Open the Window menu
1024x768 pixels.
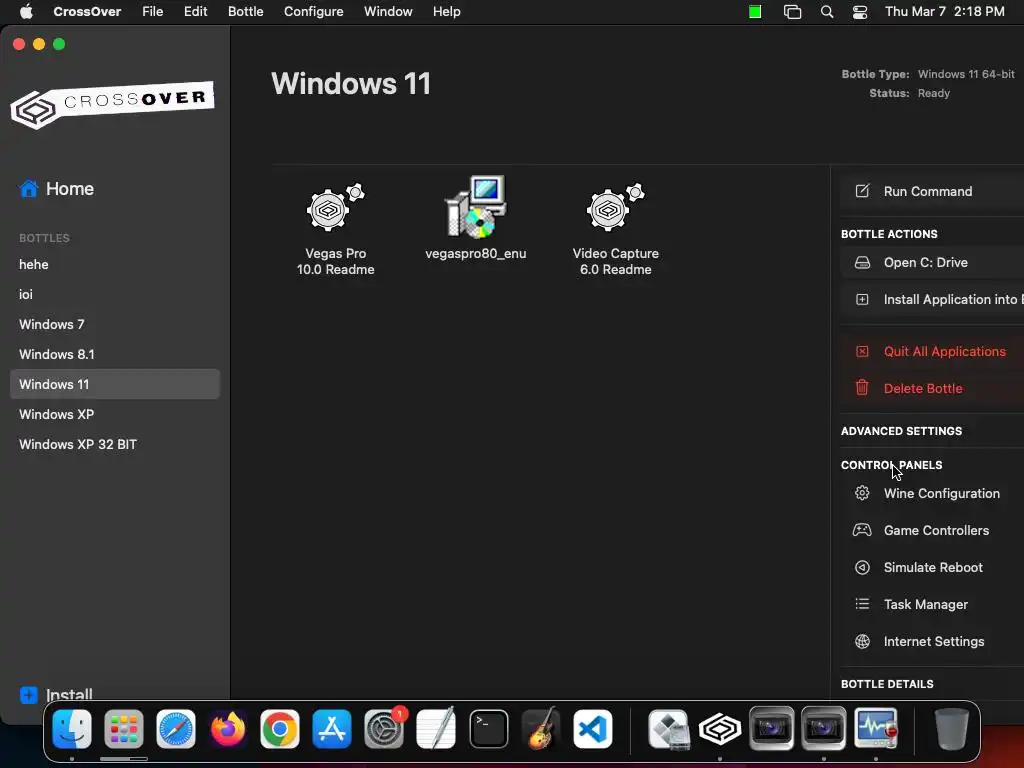(x=388, y=12)
